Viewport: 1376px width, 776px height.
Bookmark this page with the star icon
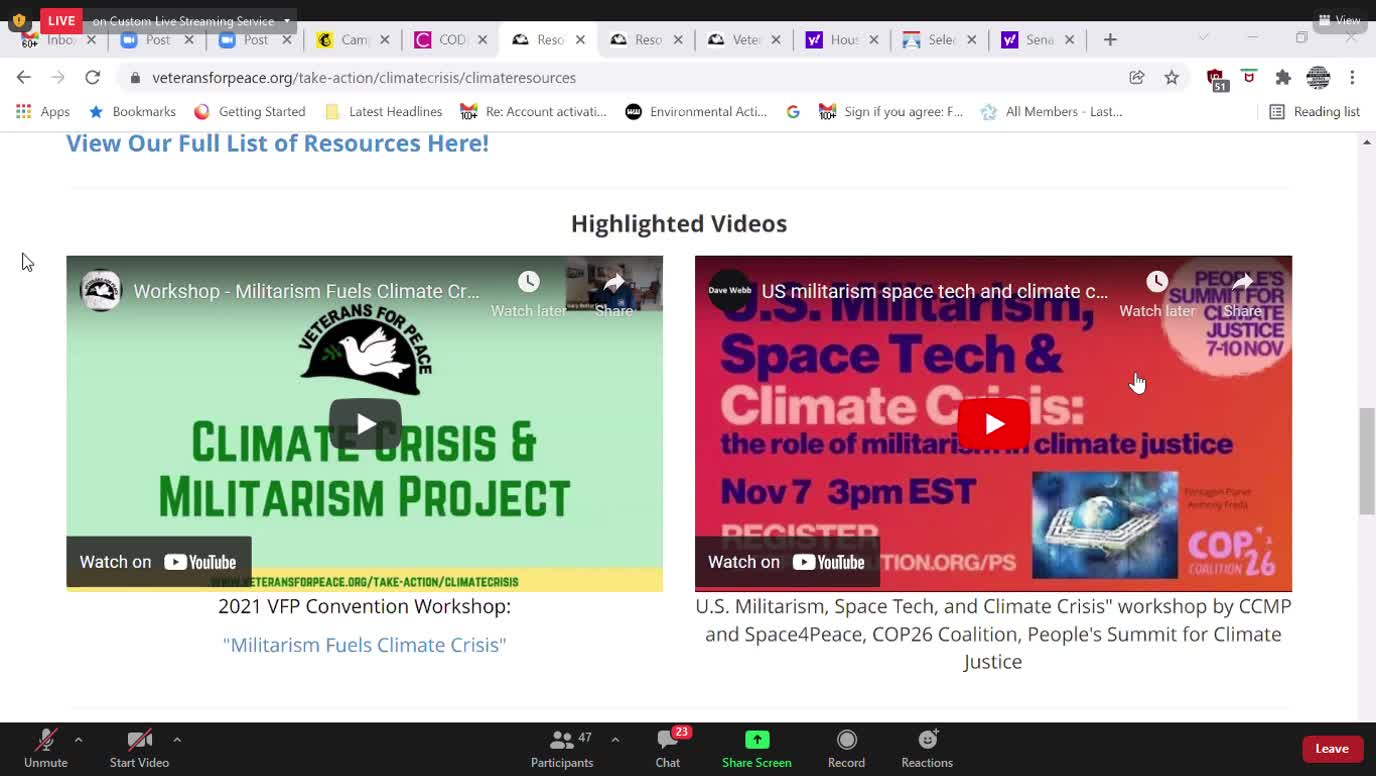point(1172,77)
